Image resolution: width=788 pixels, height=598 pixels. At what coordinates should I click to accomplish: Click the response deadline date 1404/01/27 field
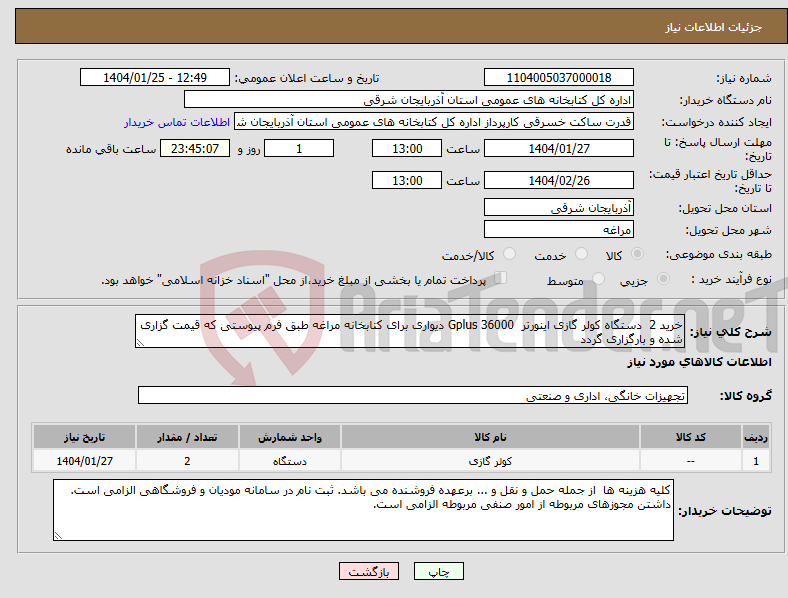coord(558,148)
